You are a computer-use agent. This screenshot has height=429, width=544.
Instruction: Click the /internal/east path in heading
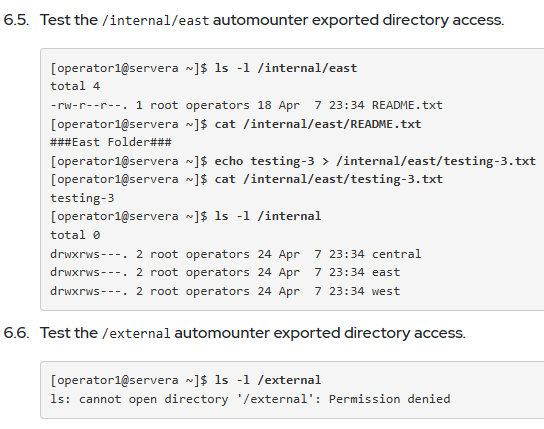point(155,20)
